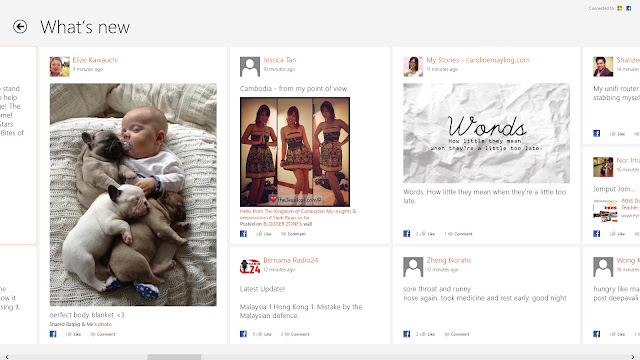Open the PKNS thumbnail in Nor Ima's post

pyautogui.click(x=605, y=211)
